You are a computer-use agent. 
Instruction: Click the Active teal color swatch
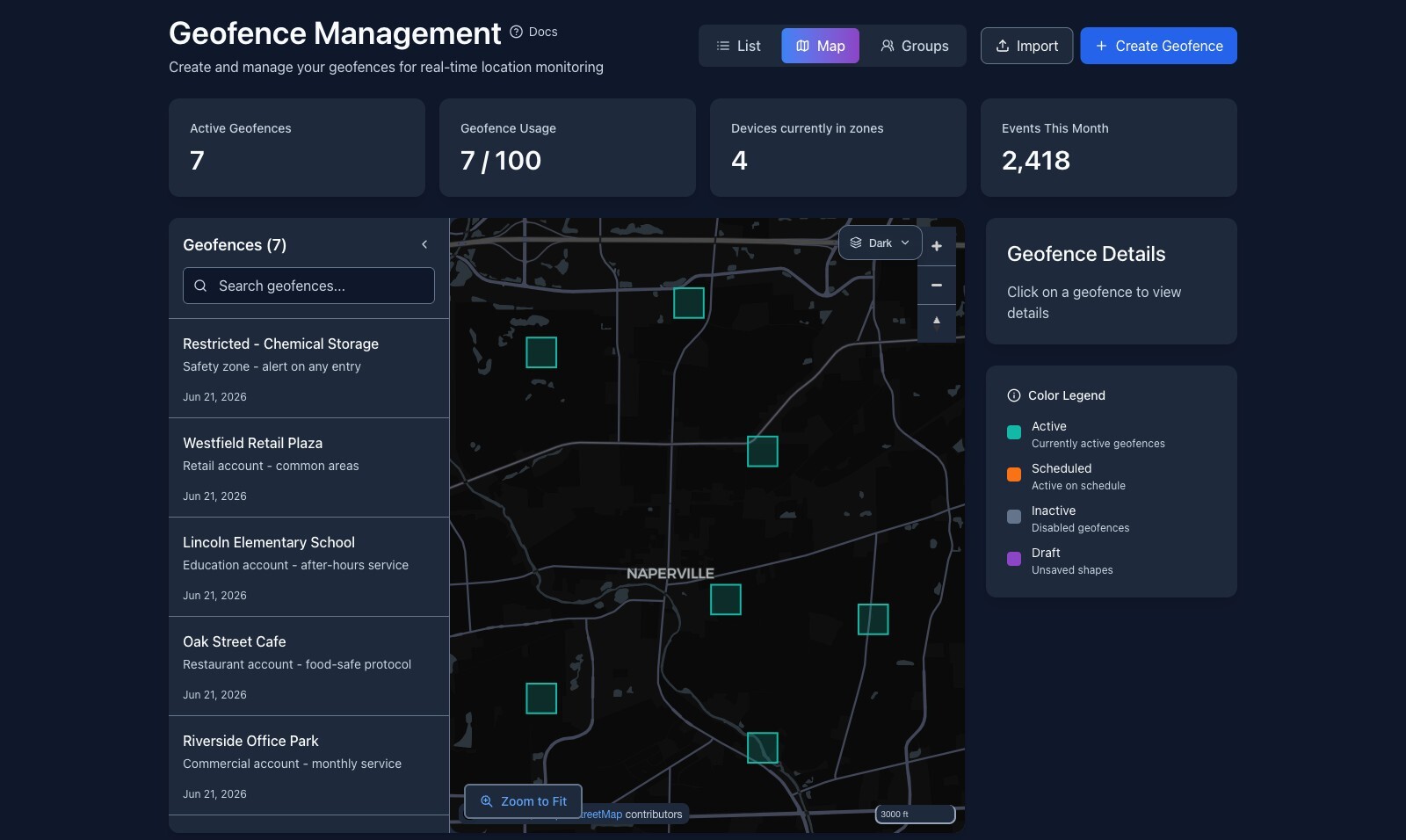coord(1014,432)
